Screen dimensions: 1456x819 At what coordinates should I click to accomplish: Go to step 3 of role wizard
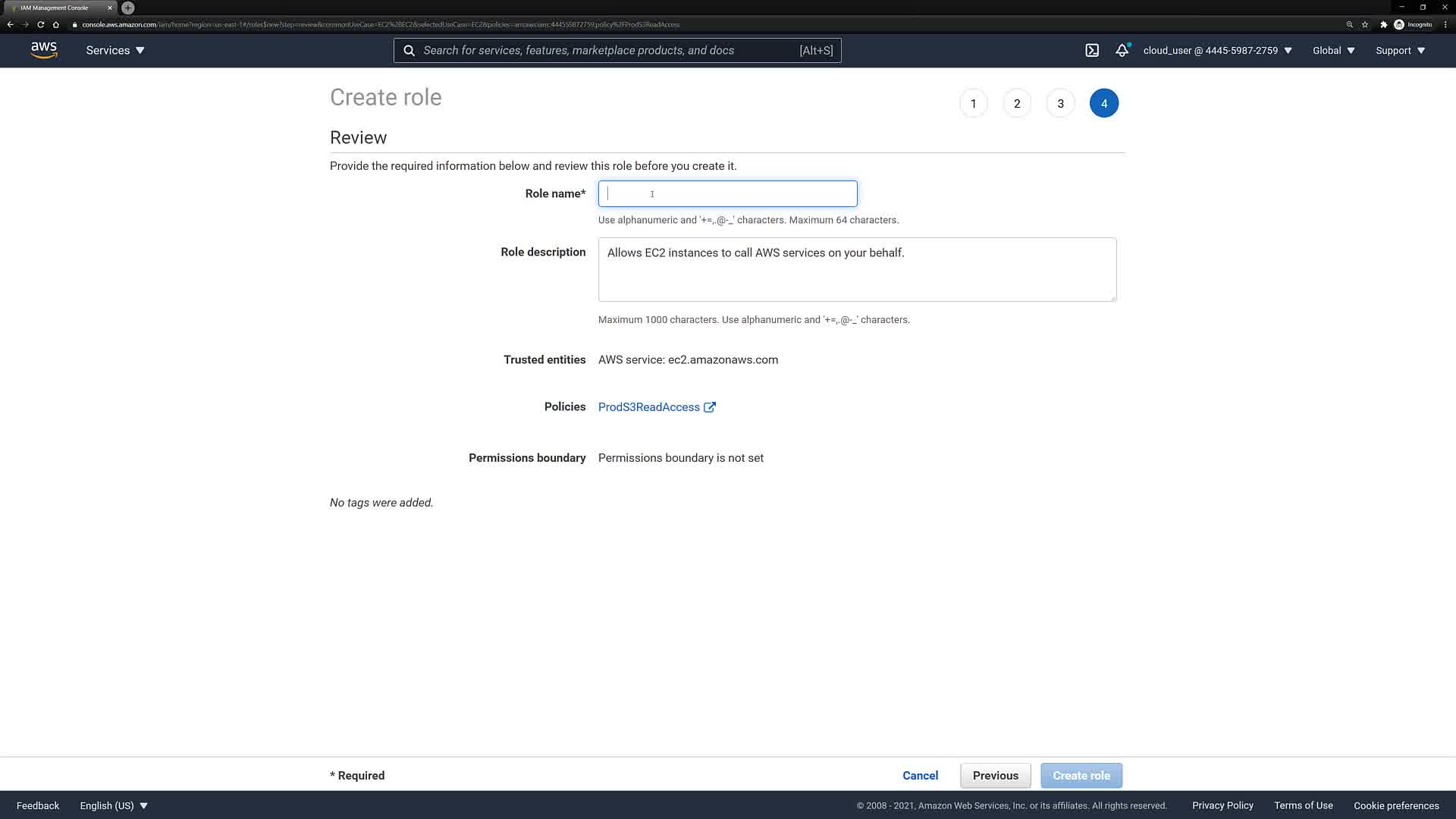(1060, 103)
